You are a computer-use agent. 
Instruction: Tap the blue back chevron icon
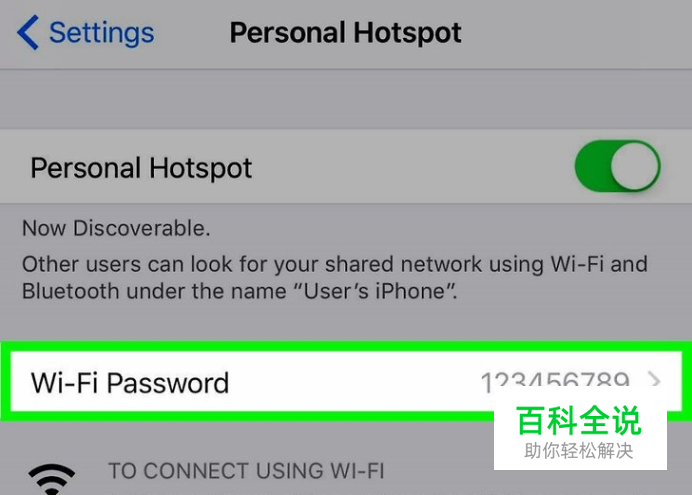28,32
